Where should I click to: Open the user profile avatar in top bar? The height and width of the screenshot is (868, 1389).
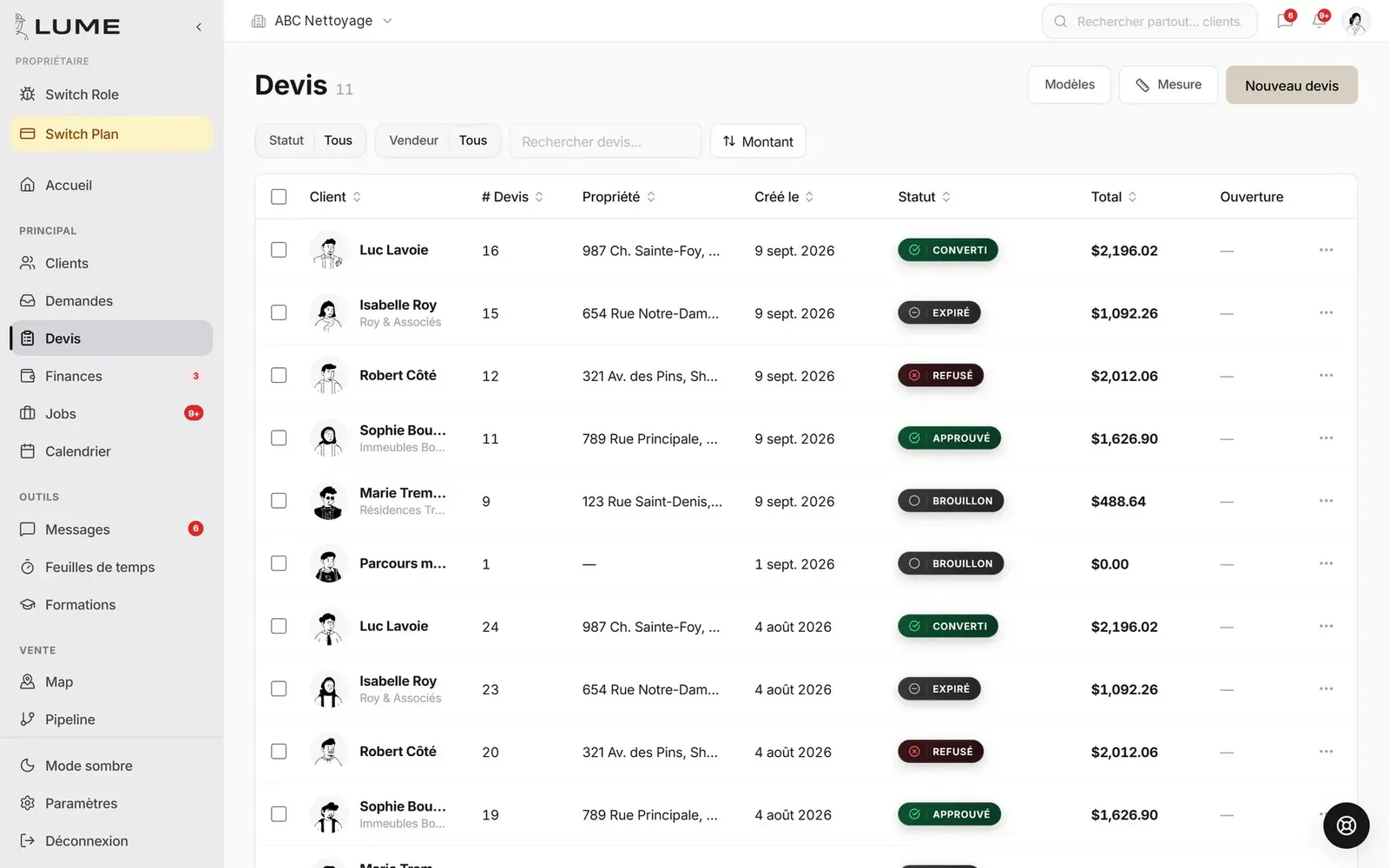pos(1355,21)
